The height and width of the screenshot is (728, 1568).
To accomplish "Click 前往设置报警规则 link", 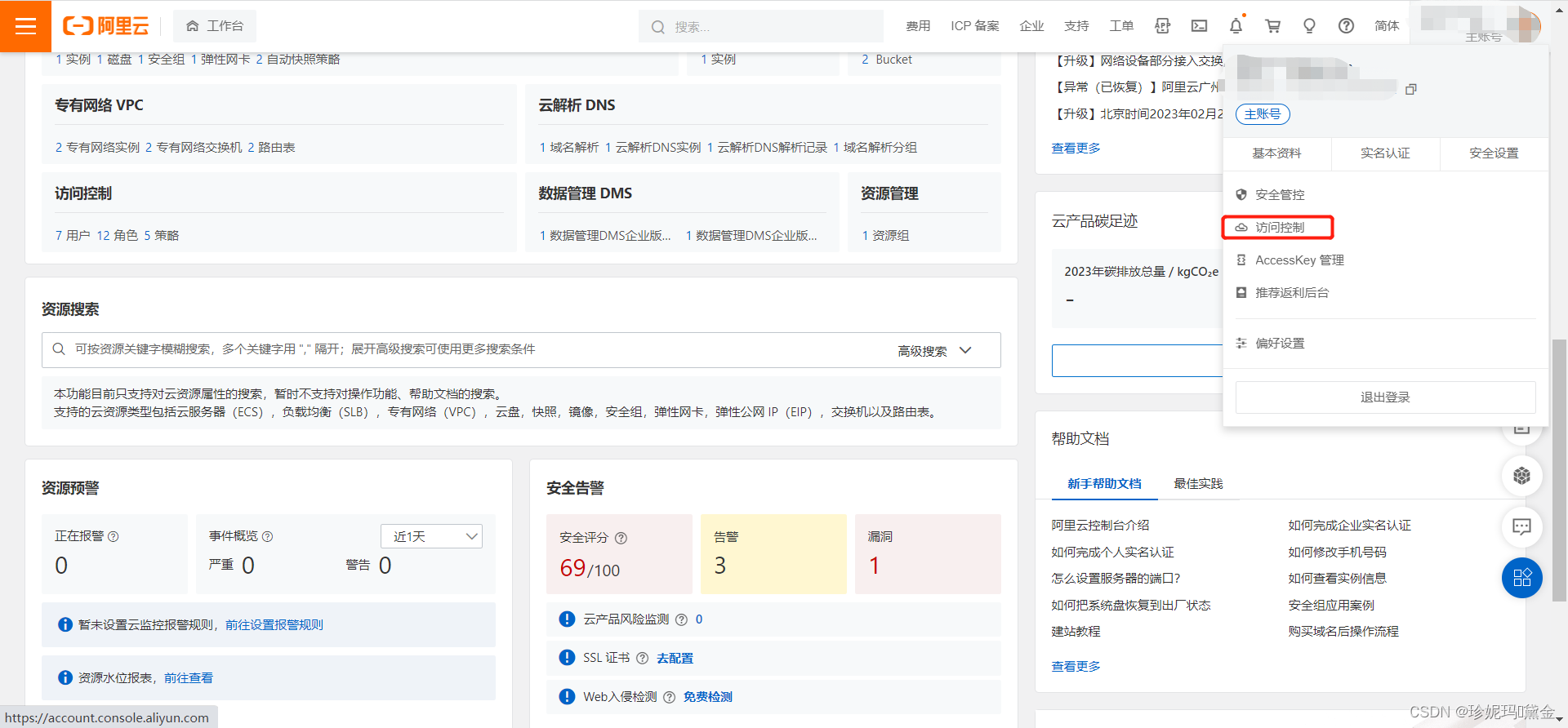I will point(274,625).
